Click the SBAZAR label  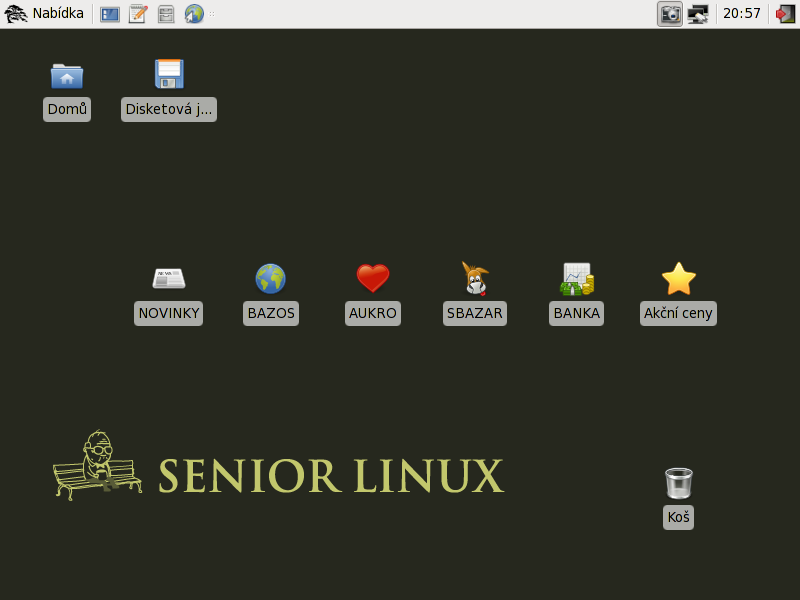pos(475,313)
